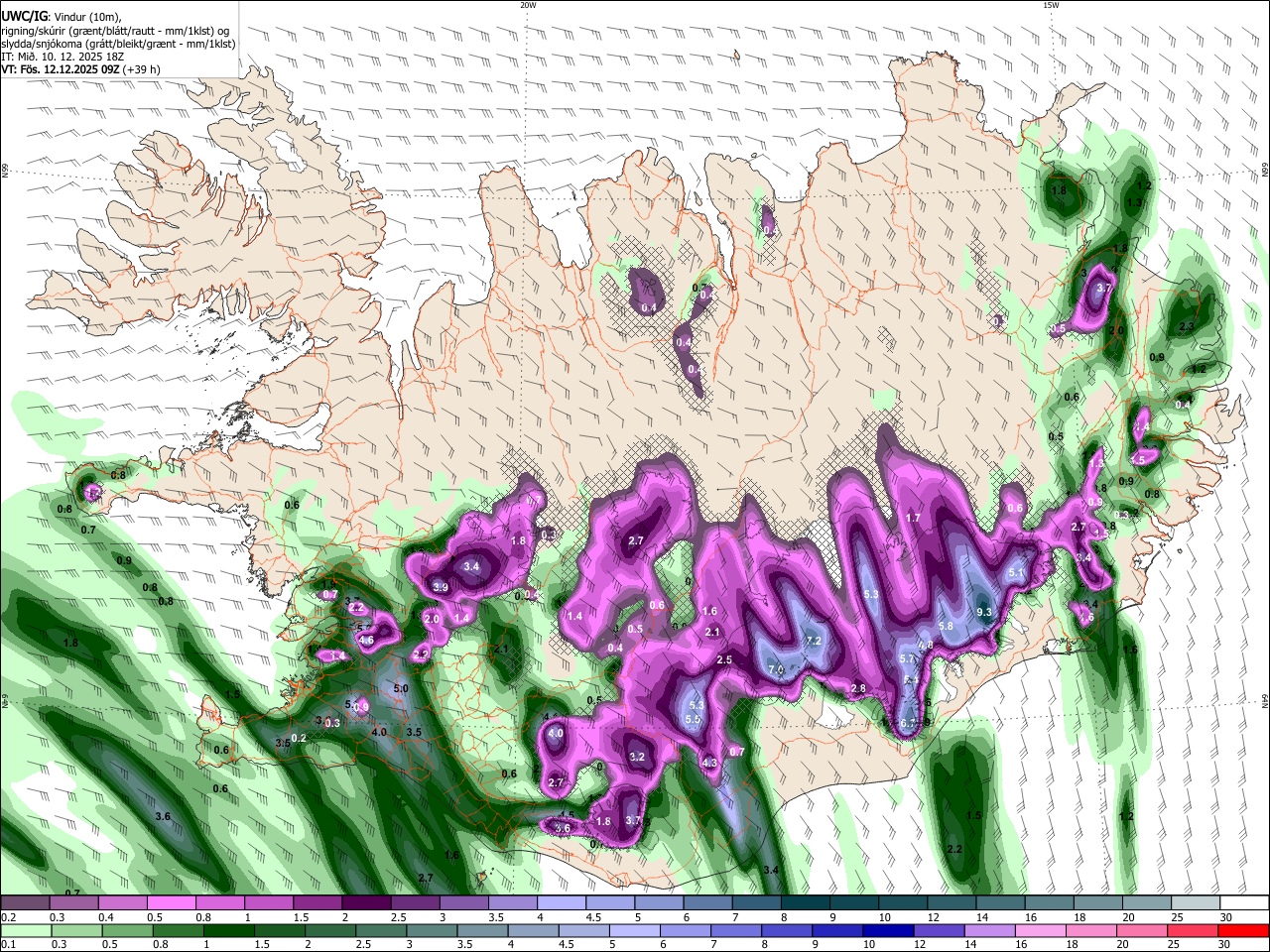Click the 'slydda/snjókoma' legend description line
This screenshot has height=952, width=1270.
tap(118, 44)
